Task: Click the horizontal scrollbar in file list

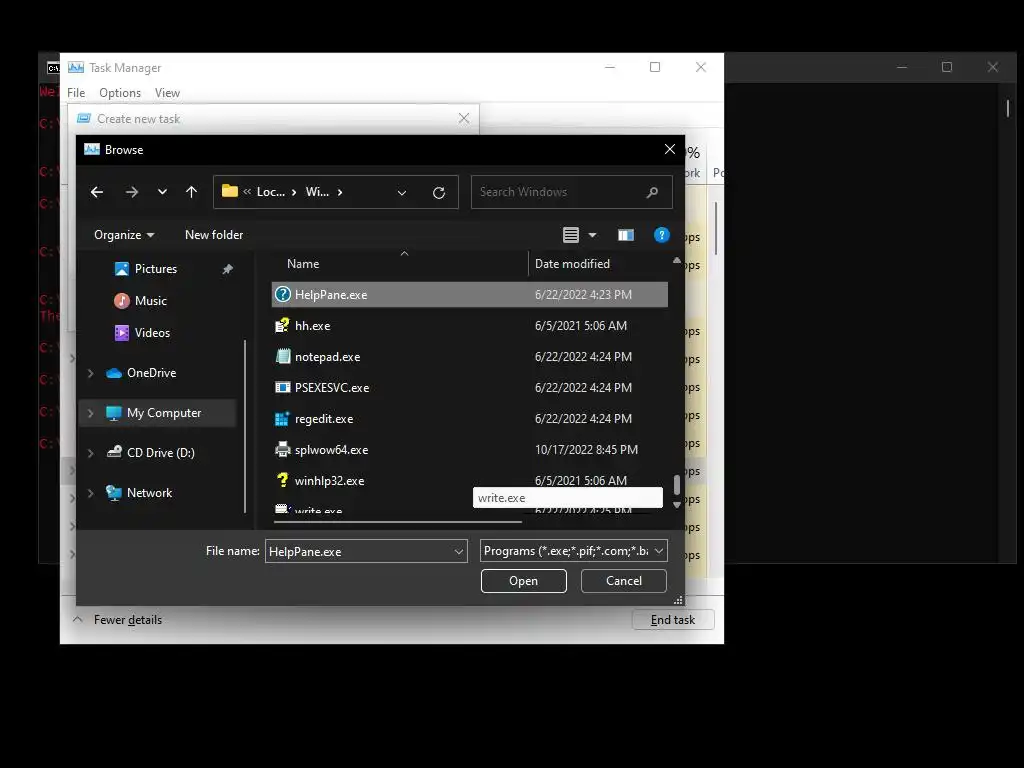Action: pyautogui.click(x=398, y=521)
